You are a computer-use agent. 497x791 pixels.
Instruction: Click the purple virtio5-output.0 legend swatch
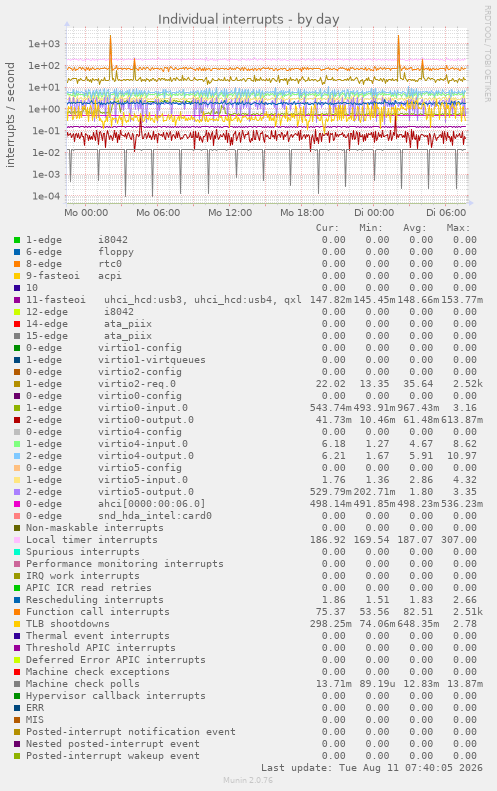17,492
